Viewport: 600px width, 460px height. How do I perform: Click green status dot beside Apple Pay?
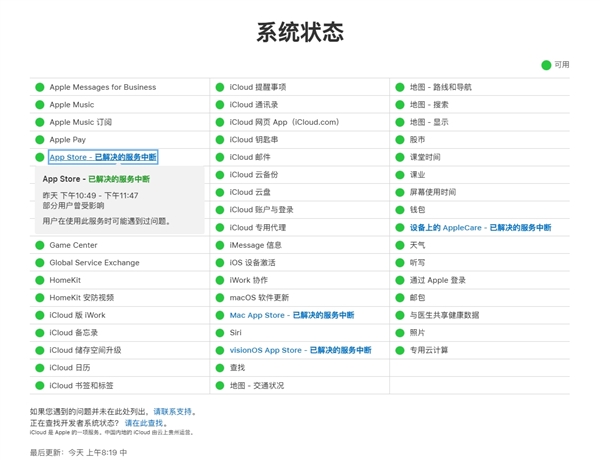click(40, 140)
